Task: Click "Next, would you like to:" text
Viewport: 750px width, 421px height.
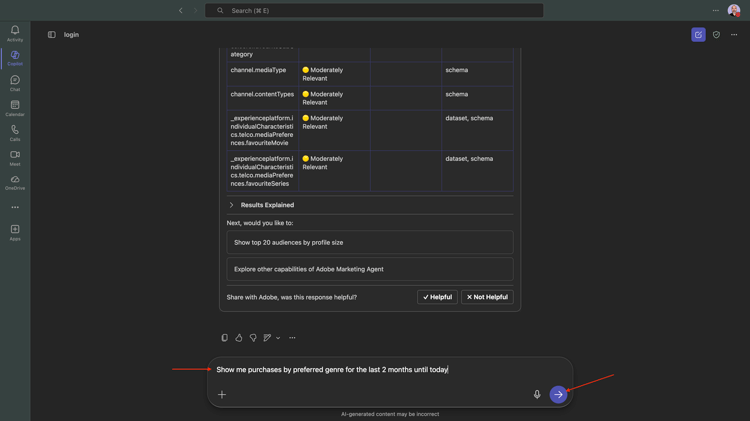Action: 260,223
